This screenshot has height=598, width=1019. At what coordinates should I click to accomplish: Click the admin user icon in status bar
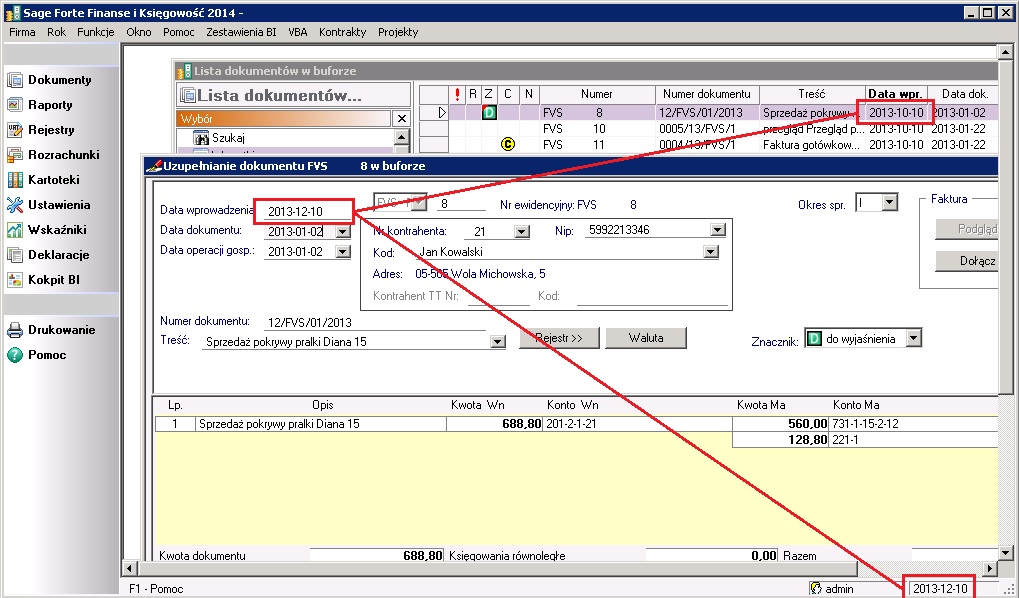click(x=816, y=588)
